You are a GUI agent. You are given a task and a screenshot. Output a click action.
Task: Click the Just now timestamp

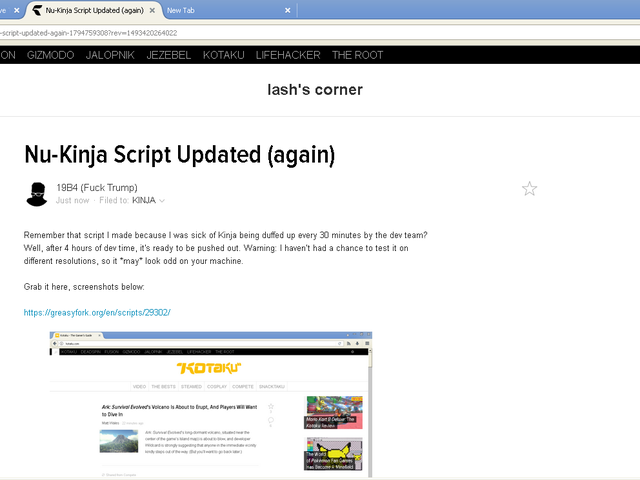72,200
